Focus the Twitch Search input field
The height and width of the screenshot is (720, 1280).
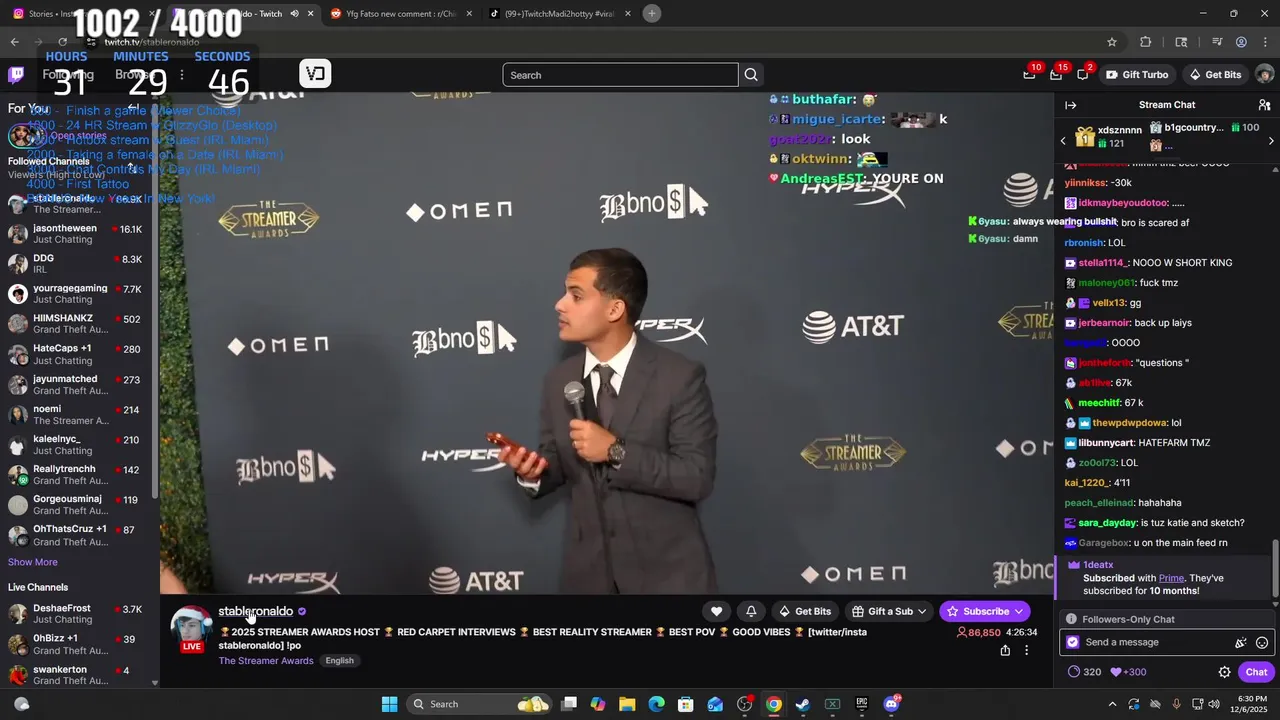[620, 75]
